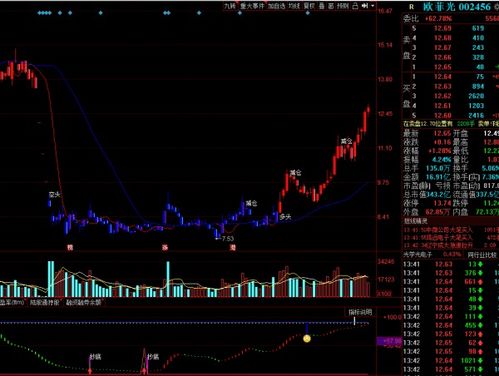Click the R badge next to stock name

pos(412,7)
